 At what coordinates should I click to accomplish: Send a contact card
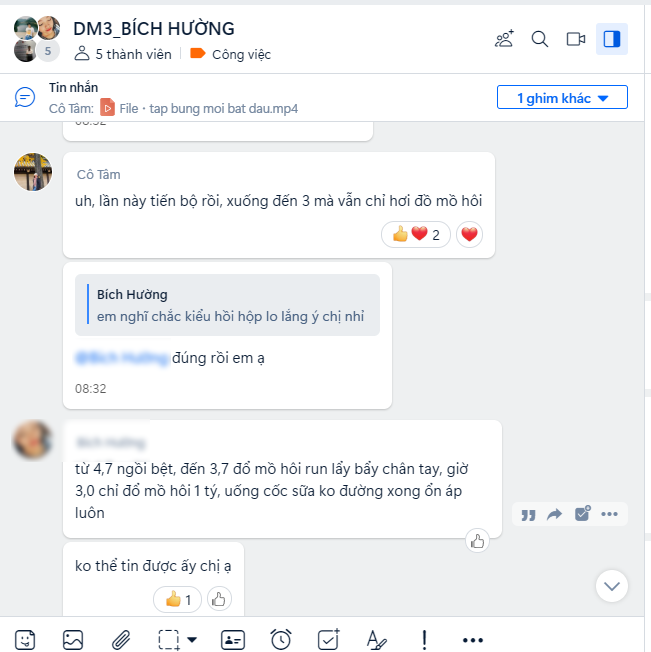(x=233, y=640)
